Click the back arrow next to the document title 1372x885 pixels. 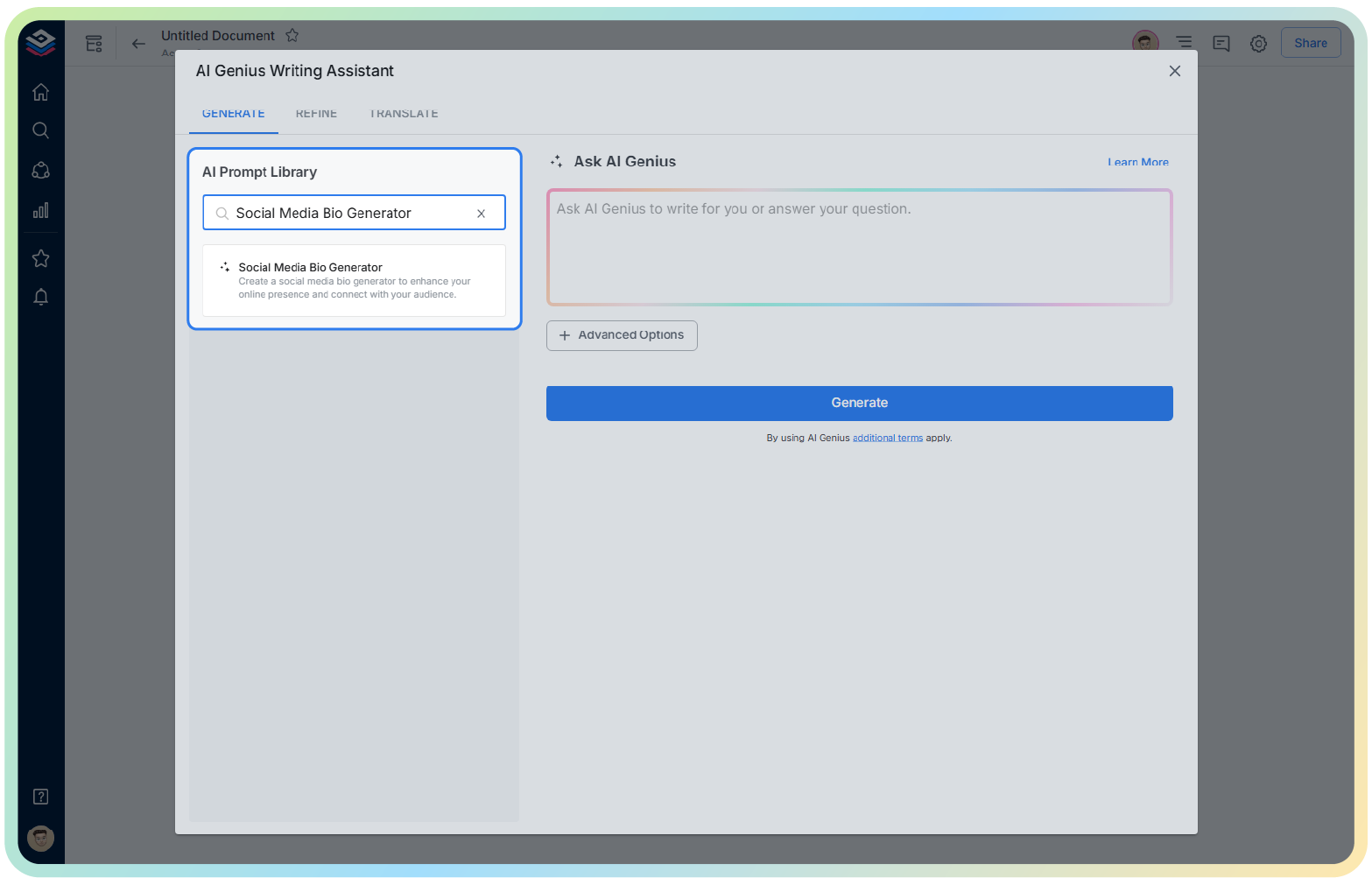point(138,44)
